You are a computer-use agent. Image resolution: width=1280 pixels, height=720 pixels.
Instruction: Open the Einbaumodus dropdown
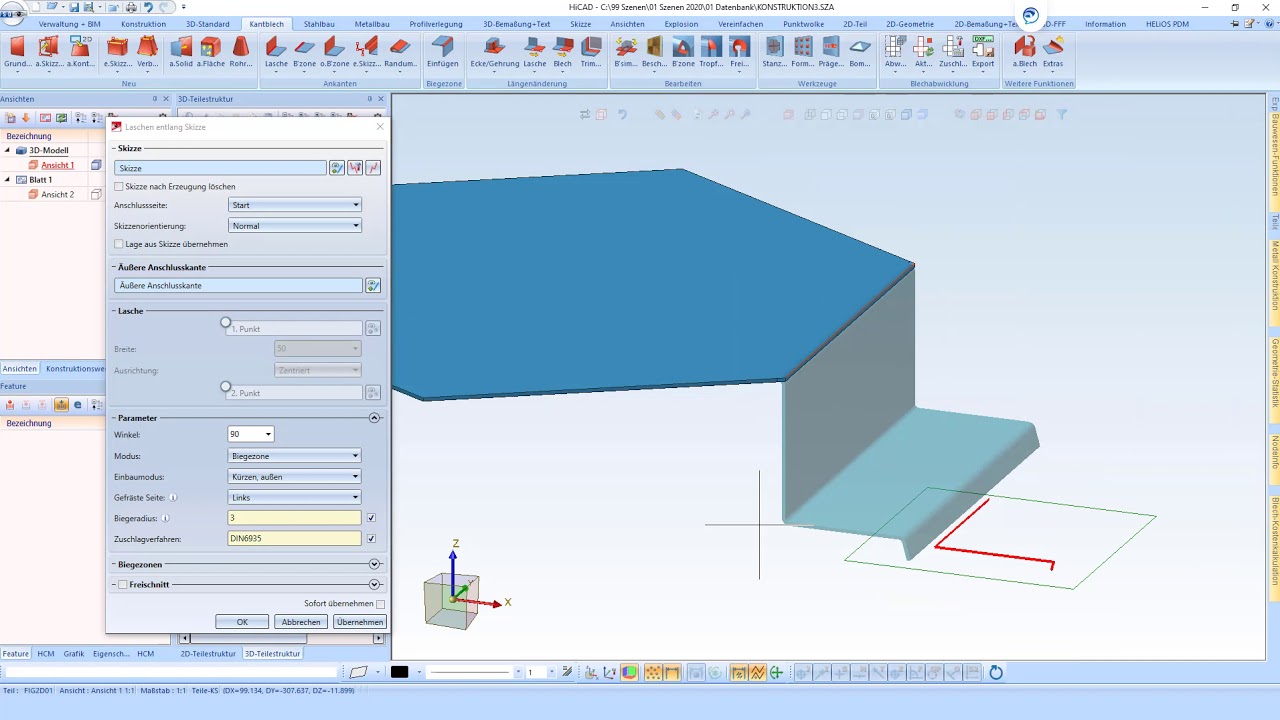click(x=294, y=477)
